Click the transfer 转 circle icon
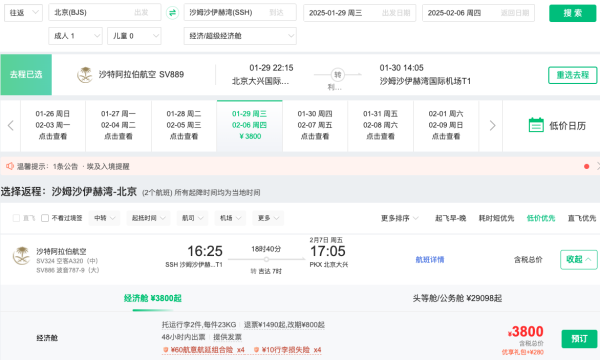 338,75
